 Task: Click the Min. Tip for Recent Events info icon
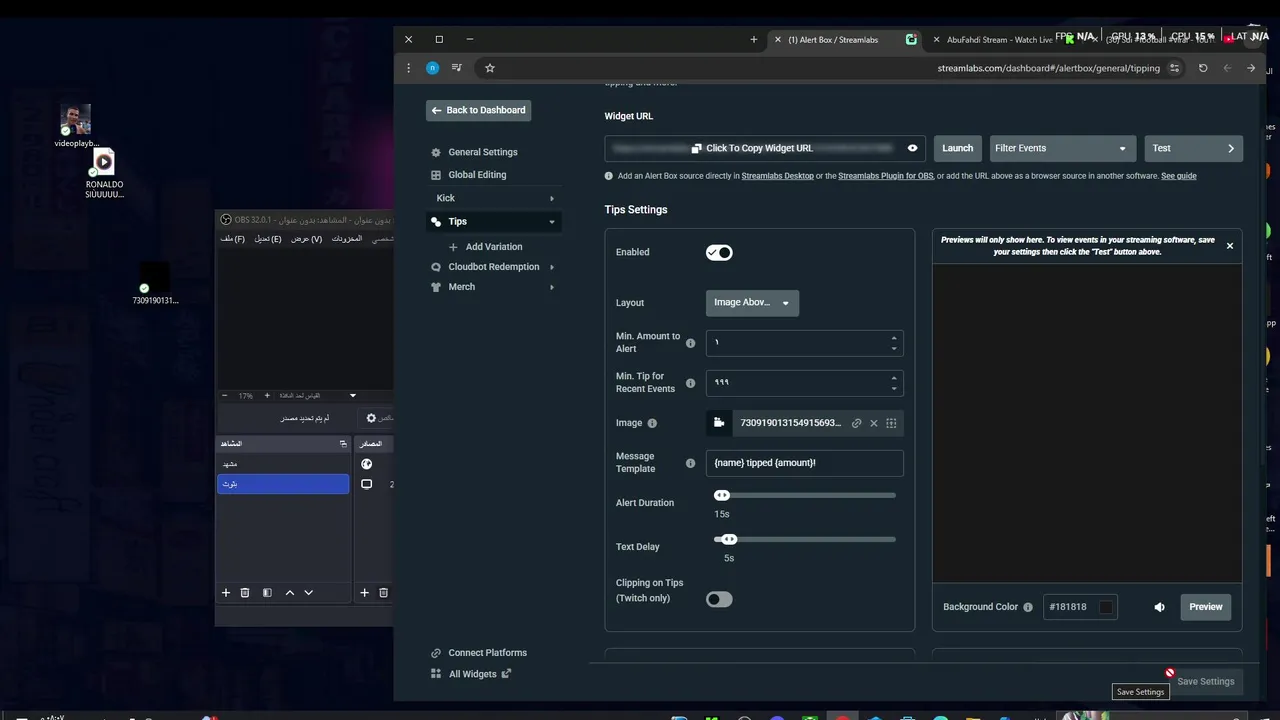point(690,383)
